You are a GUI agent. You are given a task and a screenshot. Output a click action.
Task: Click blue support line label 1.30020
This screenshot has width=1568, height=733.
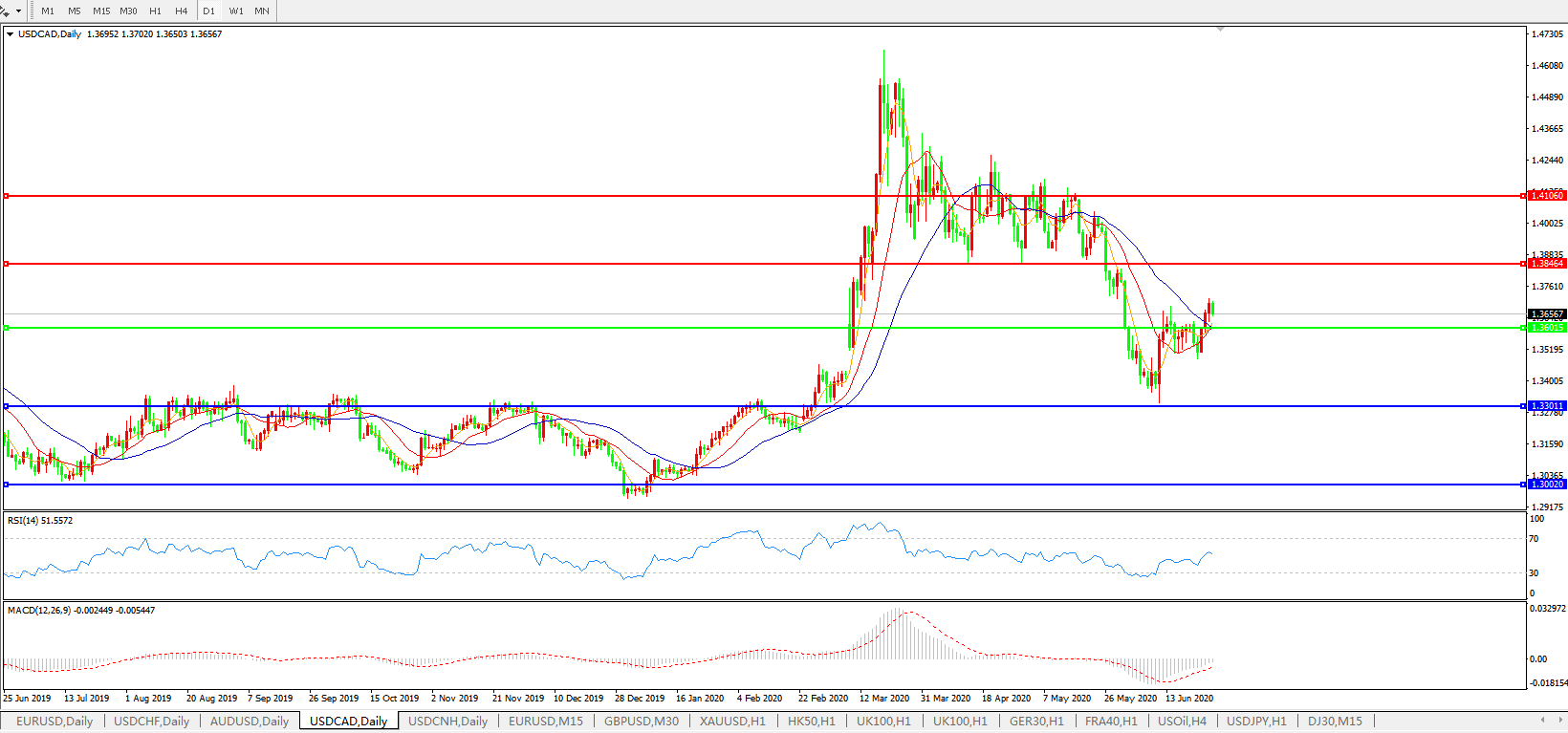pyautogui.click(x=1546, y=485)
